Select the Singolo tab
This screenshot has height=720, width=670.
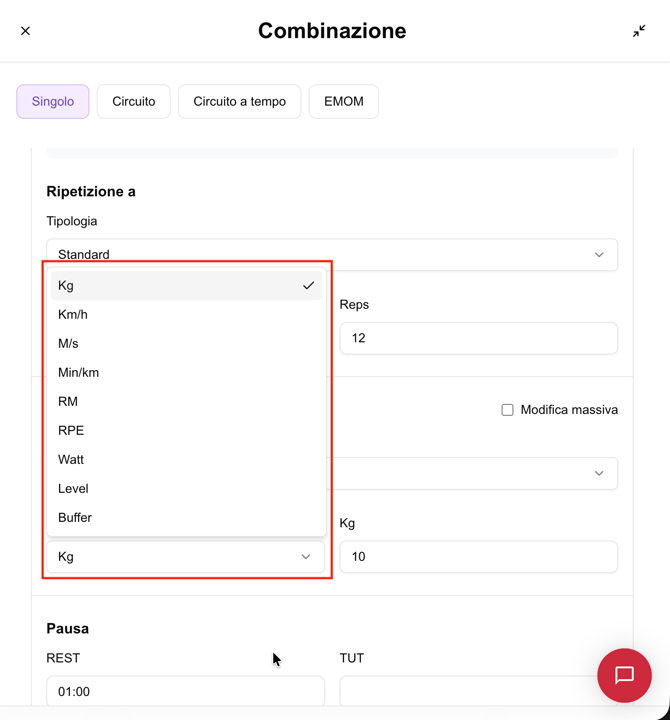click(x=53, y=101)
